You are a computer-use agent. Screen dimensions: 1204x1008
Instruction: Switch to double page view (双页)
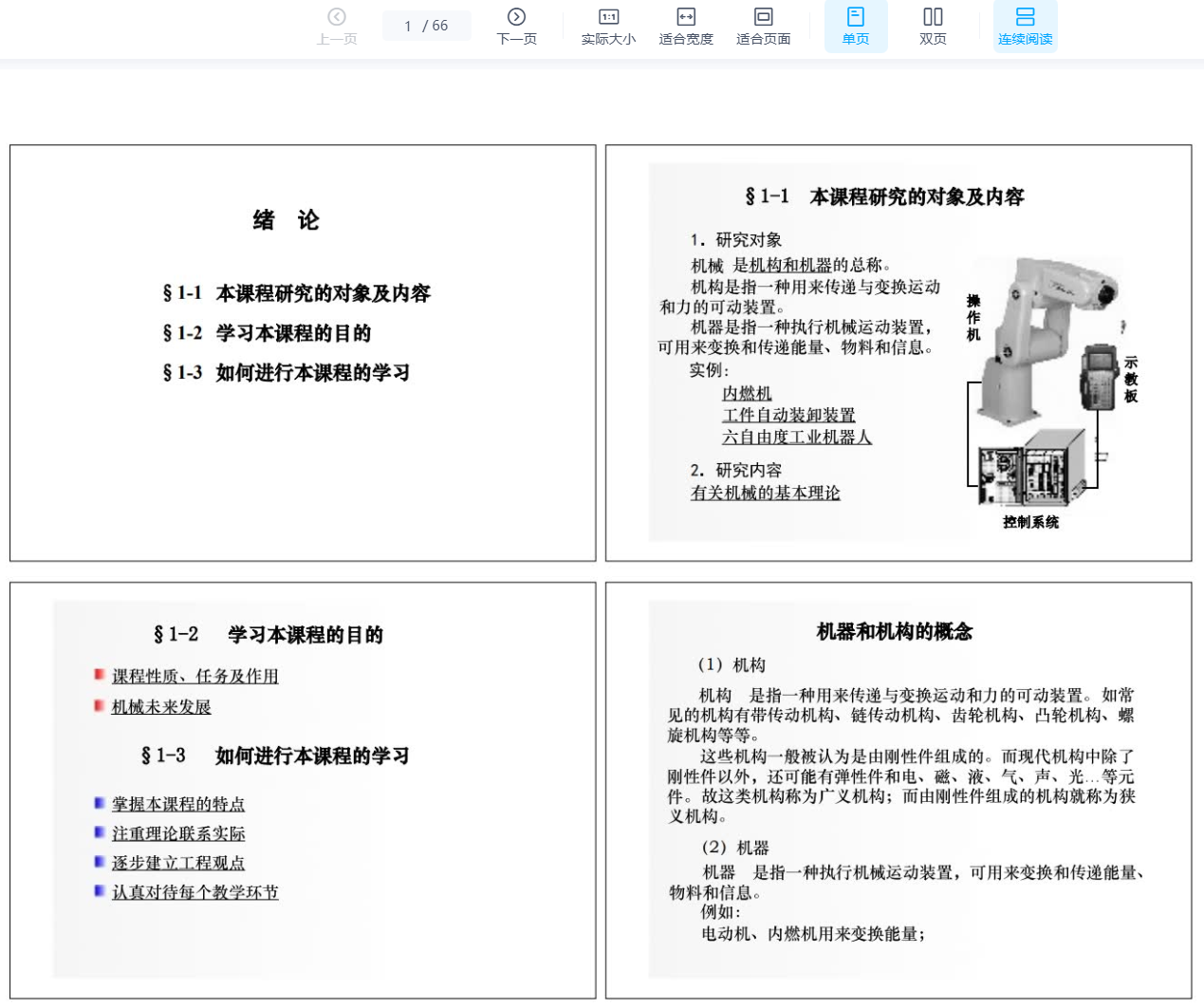click(x=933, y=27)
